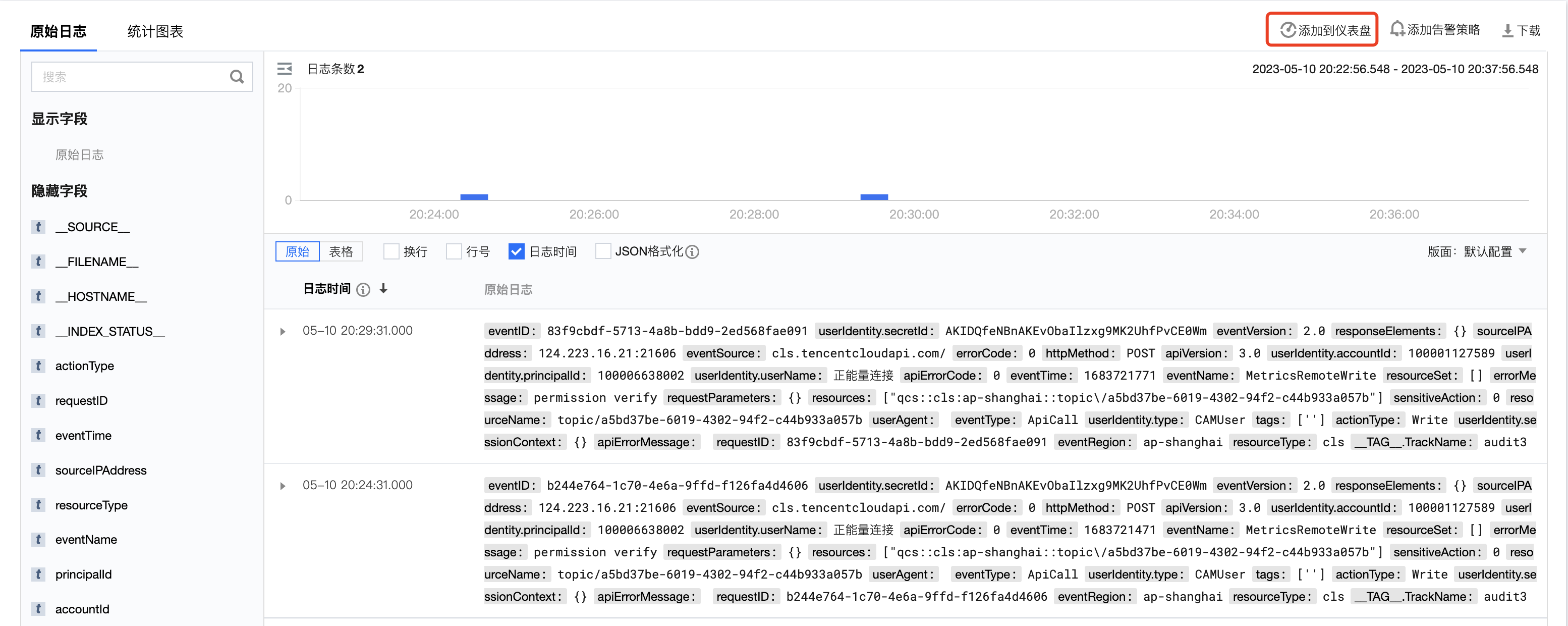Enable the 行号 checkbox
Screen dimensions: 1568x626
click(x=454, y=251)
